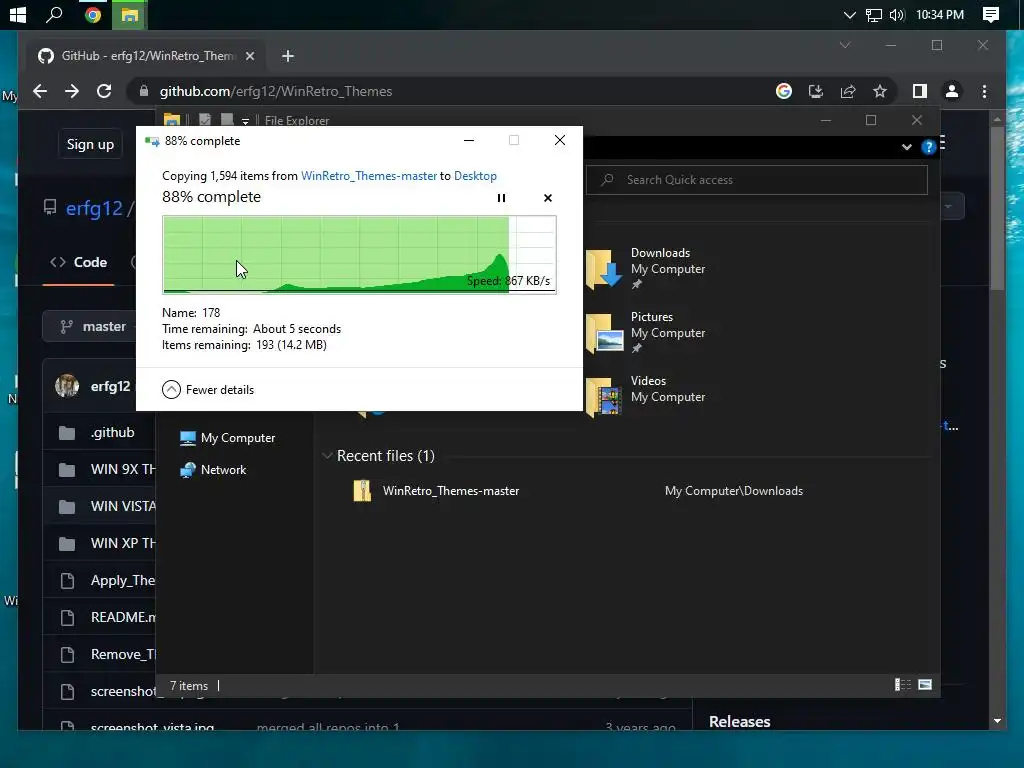The image size is (1024, 768).
Task: Open the WIN 9X themes folder
Action: tap(123, 470)
